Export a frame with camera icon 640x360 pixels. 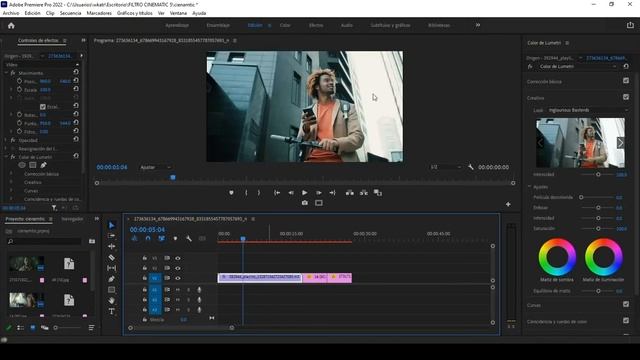pos(305,203)
